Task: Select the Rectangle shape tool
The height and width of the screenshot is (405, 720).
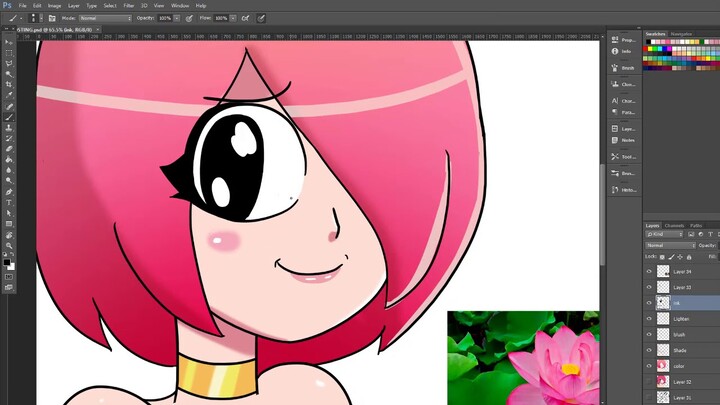Action: click(x=9, y=224)
